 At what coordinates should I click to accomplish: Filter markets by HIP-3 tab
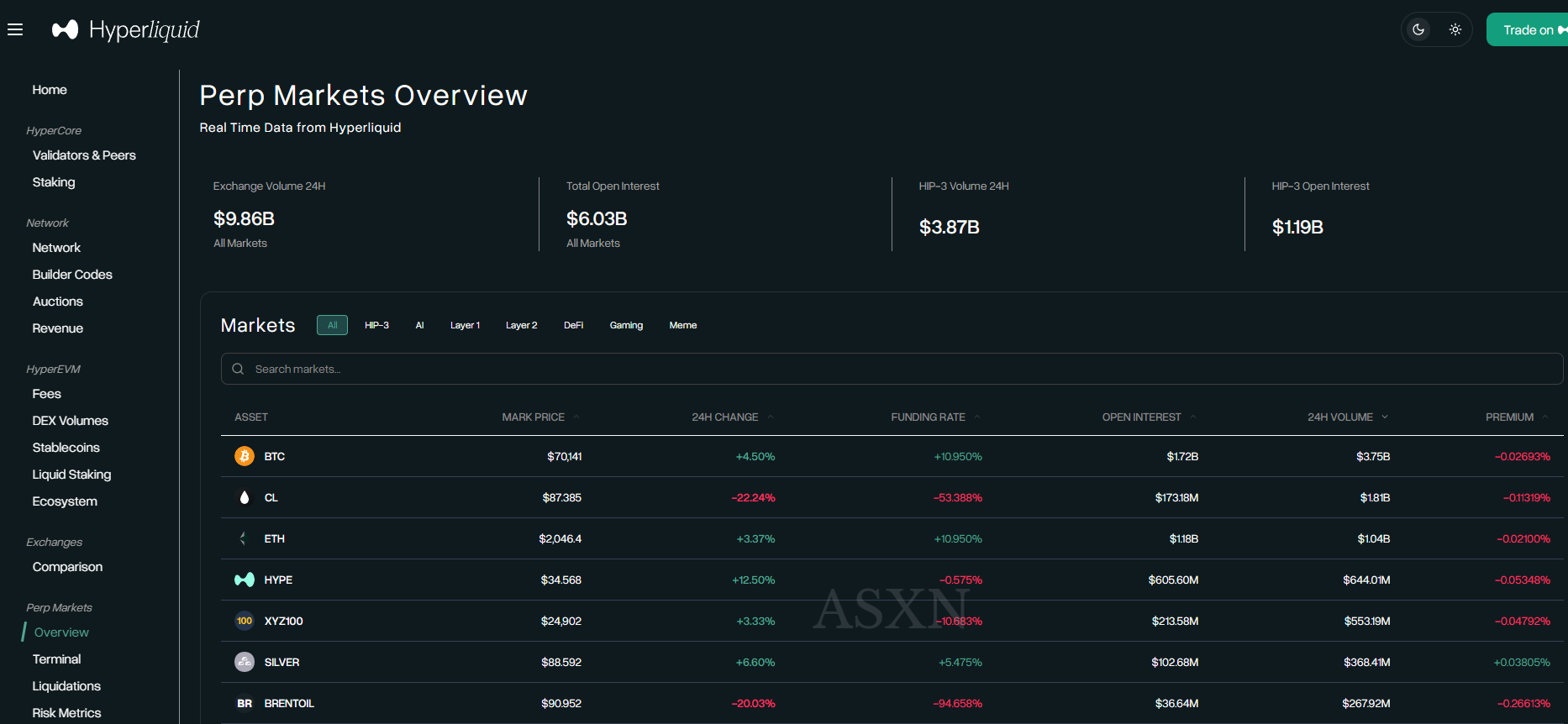(376, 325)
